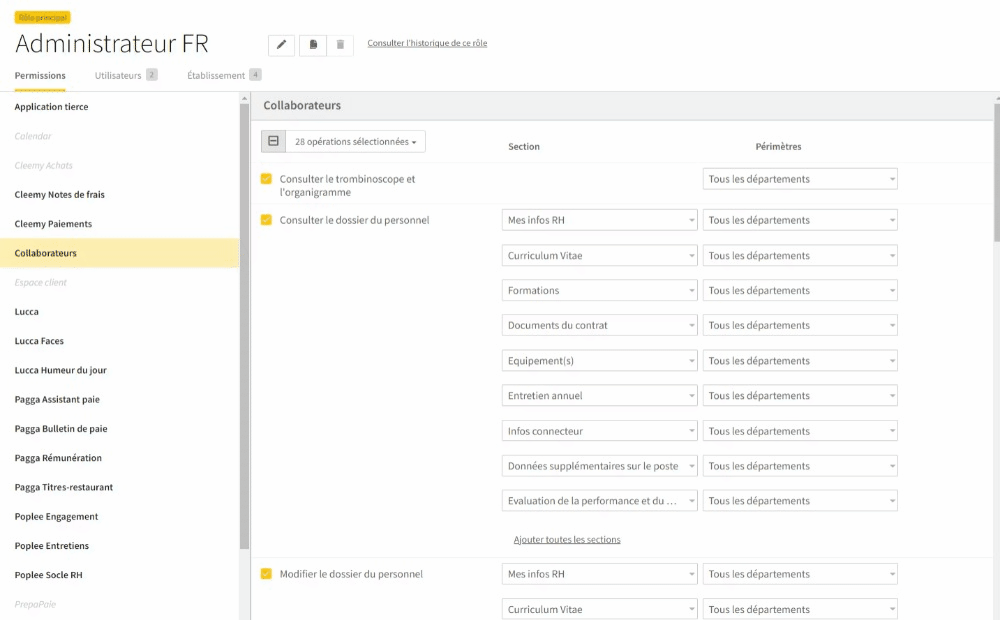Click the deselect-all operations minus box

(273, 142)
